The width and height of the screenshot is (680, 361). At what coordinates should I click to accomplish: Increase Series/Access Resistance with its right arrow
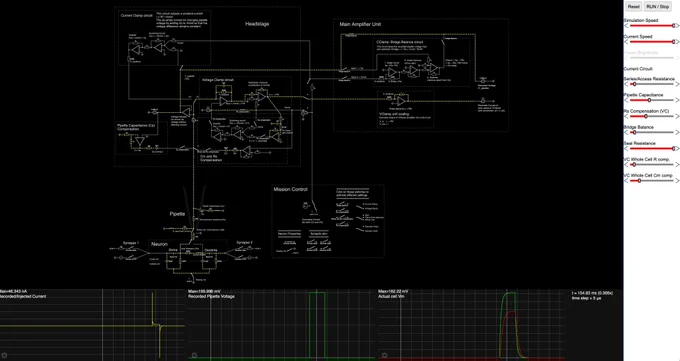pos(677,84)
